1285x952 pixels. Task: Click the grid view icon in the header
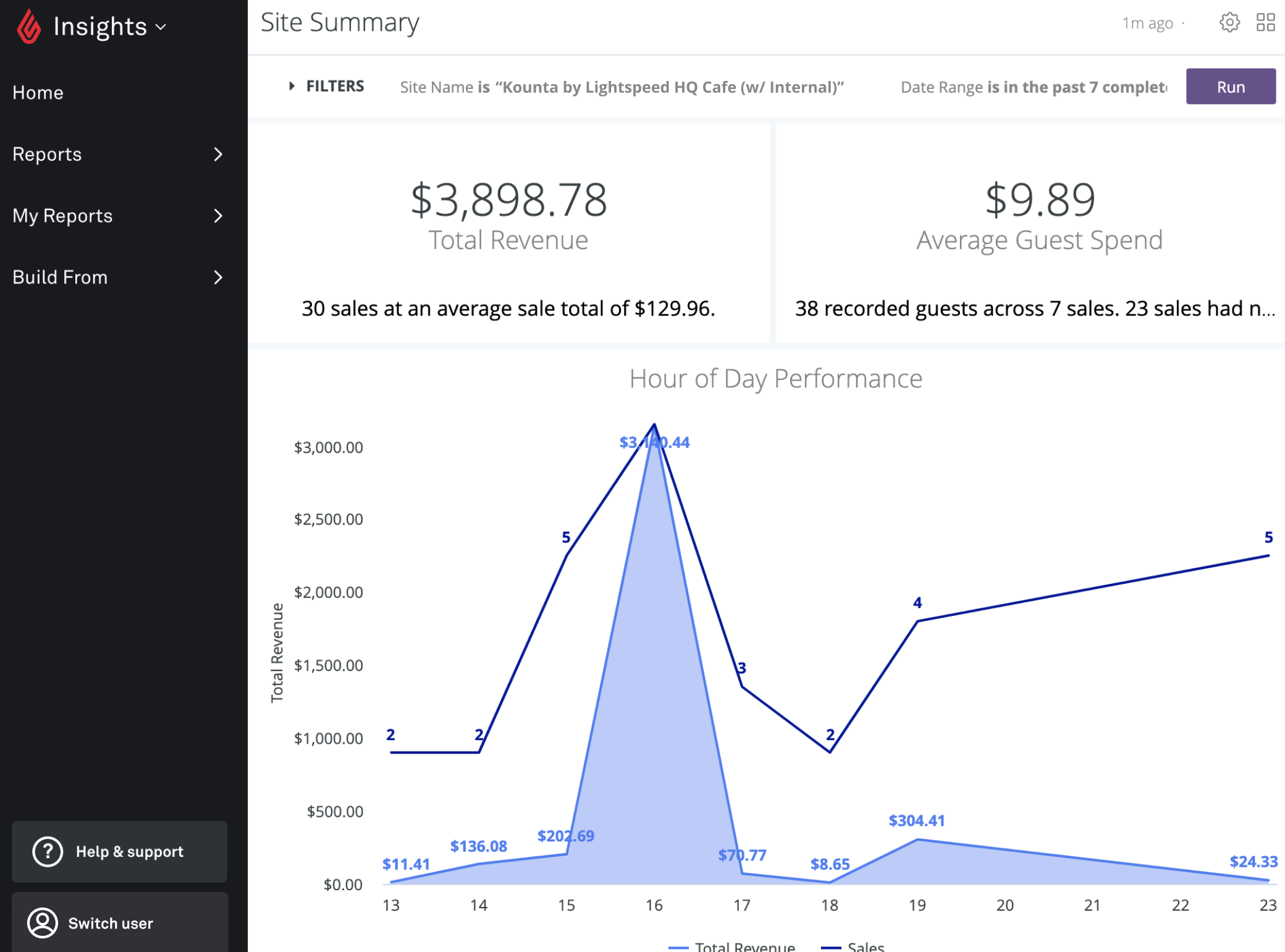click(x=1265, y=23)
